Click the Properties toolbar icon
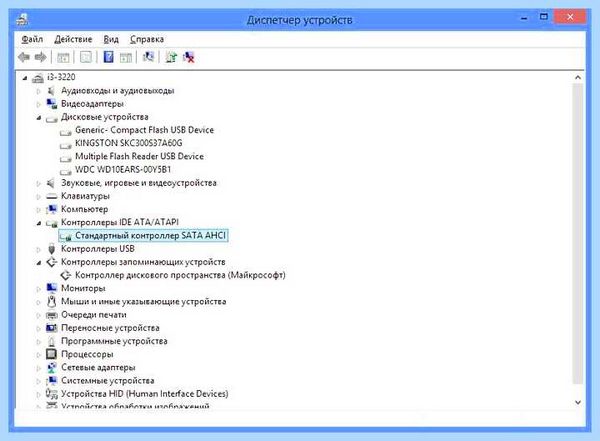The height and width of the screenshot is (441, 600). (85, 57)
